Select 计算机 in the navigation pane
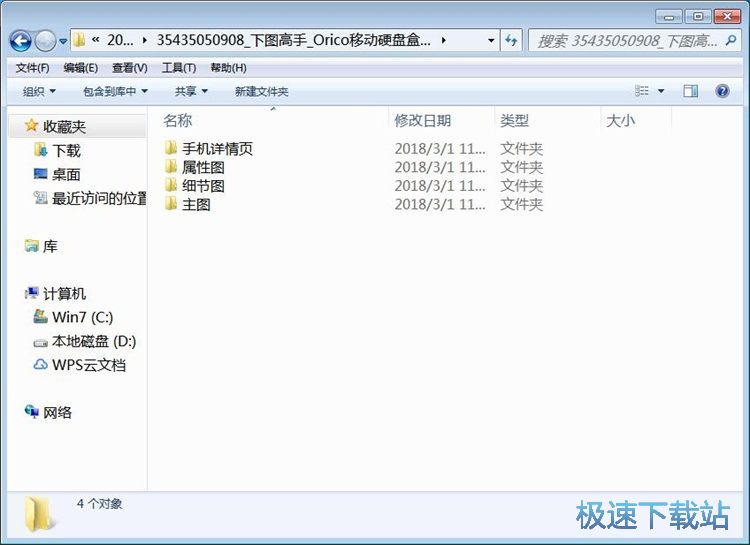 [x=64, y=293]
